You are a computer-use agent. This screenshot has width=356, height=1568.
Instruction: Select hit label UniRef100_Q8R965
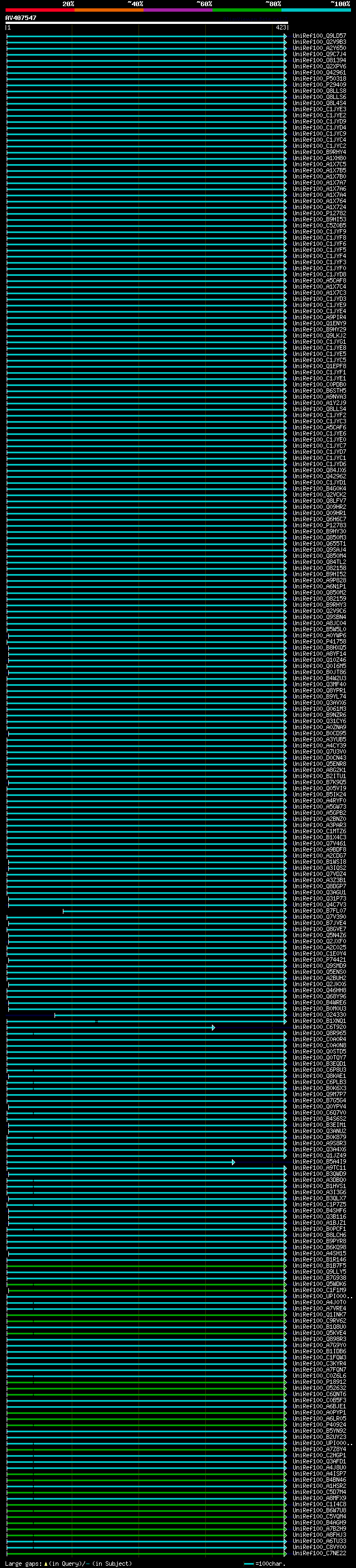319,1033
